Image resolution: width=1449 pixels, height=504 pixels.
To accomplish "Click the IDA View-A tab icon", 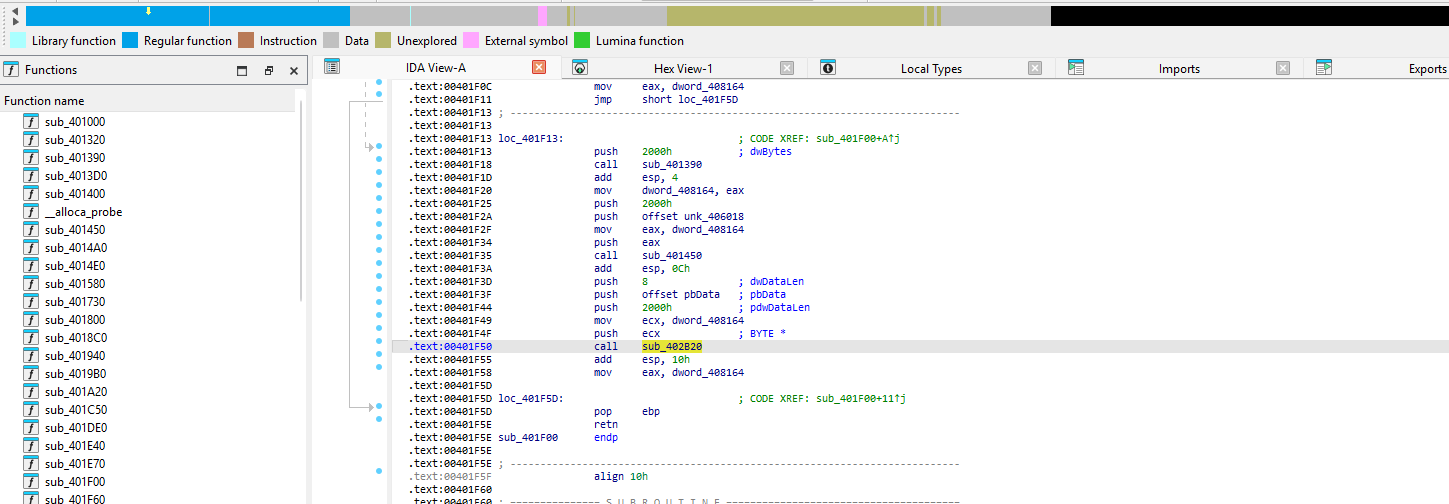I will click(332, 67).
